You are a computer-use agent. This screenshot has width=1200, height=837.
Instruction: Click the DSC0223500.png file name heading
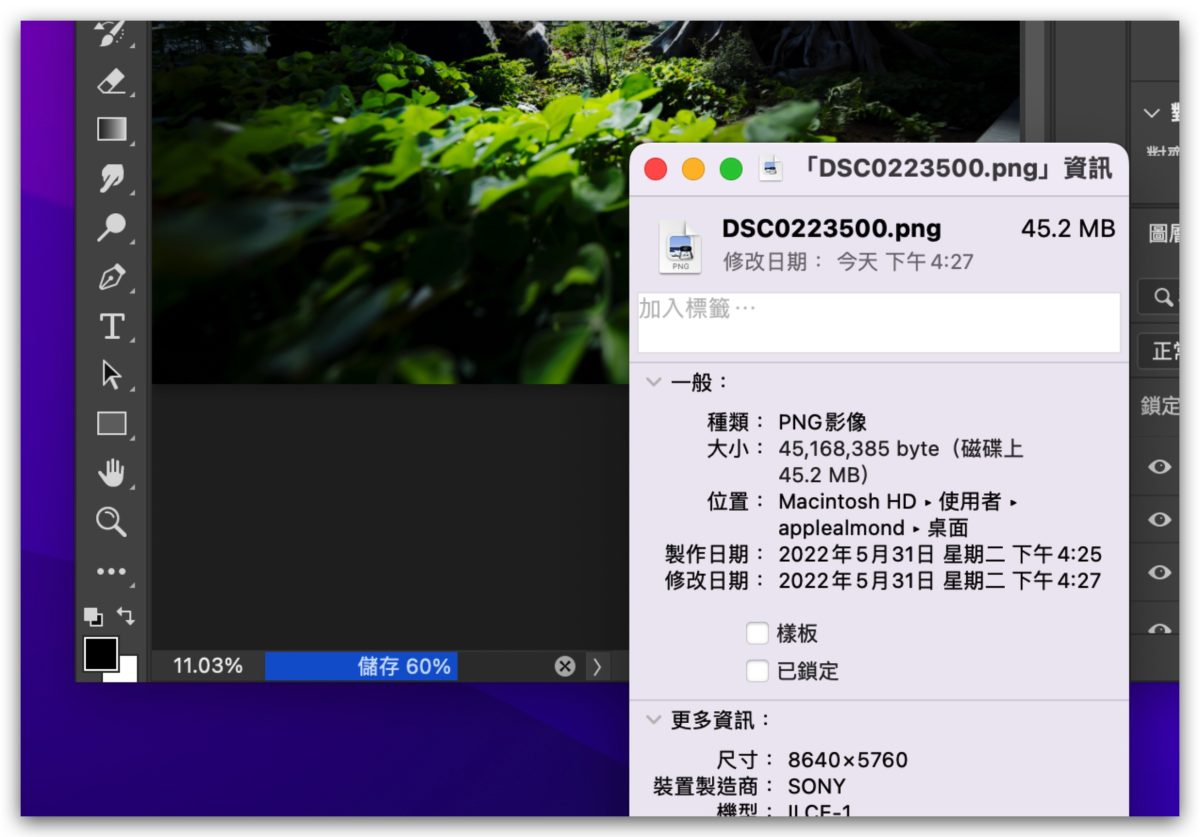[x=832, y=229]
